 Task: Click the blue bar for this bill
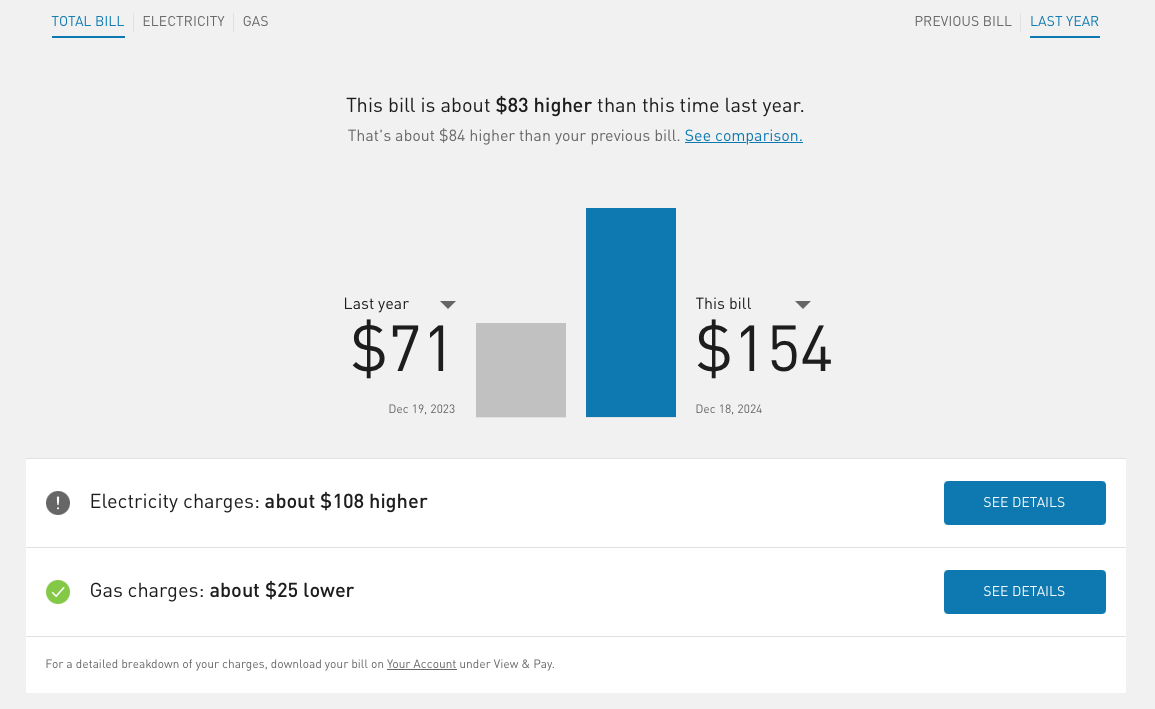630,312
